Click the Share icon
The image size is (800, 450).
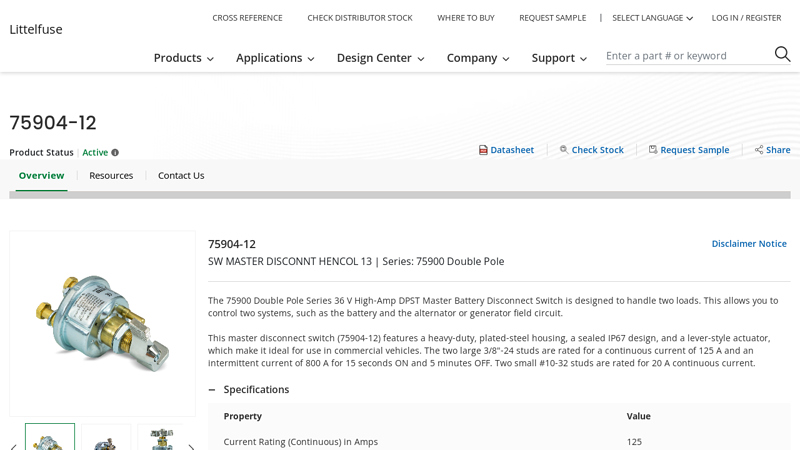(x=759, y=150)
